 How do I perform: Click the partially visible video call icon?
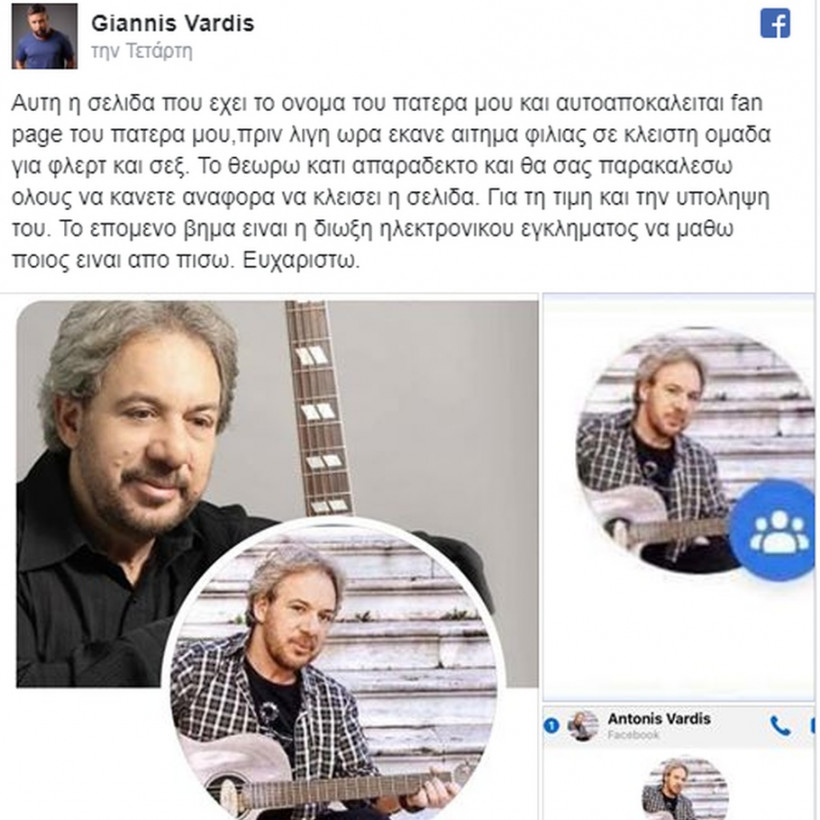pyautogui.click(x=813, y=726)
